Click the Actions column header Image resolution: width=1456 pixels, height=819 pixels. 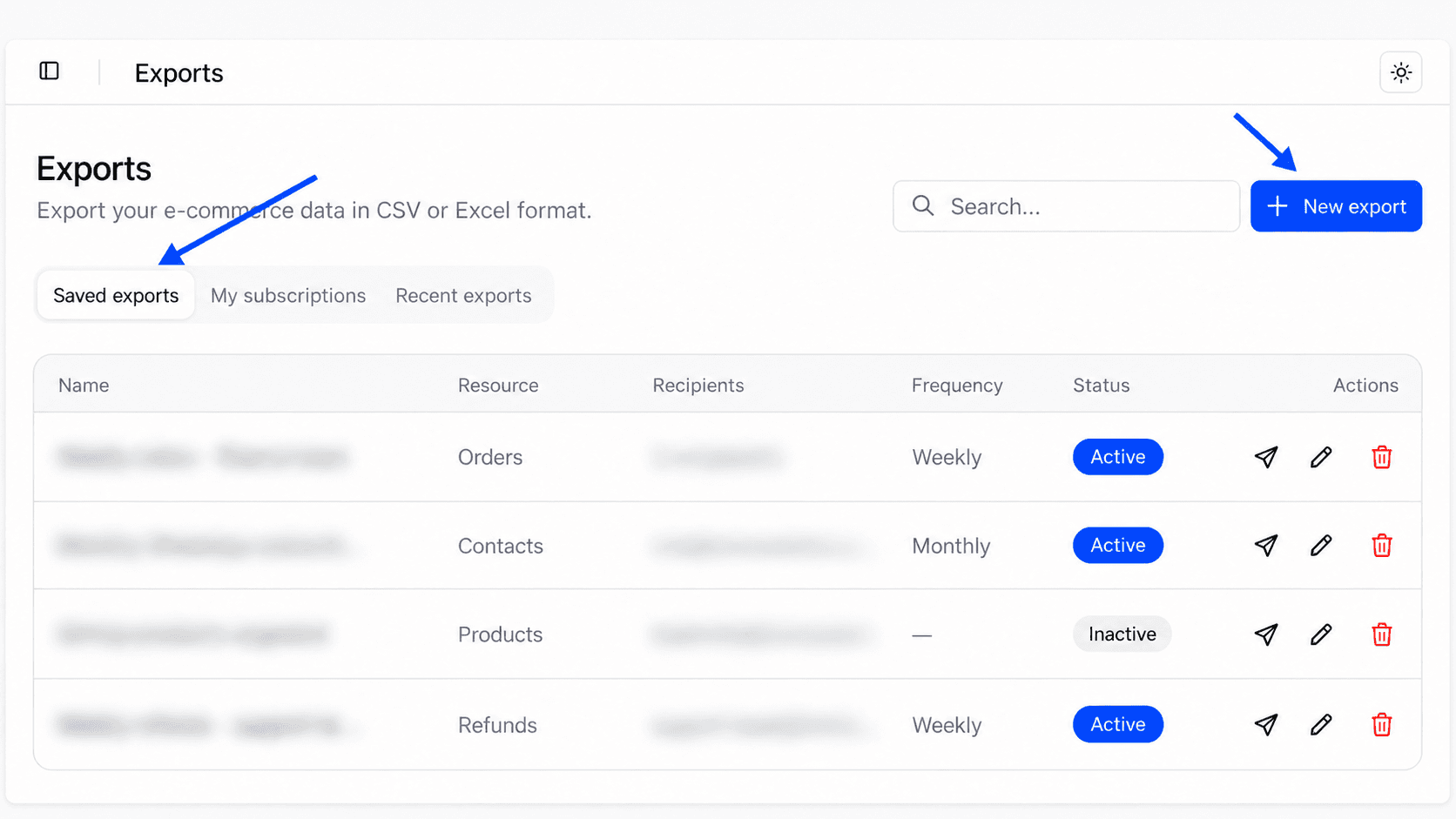click(1365, 386)
